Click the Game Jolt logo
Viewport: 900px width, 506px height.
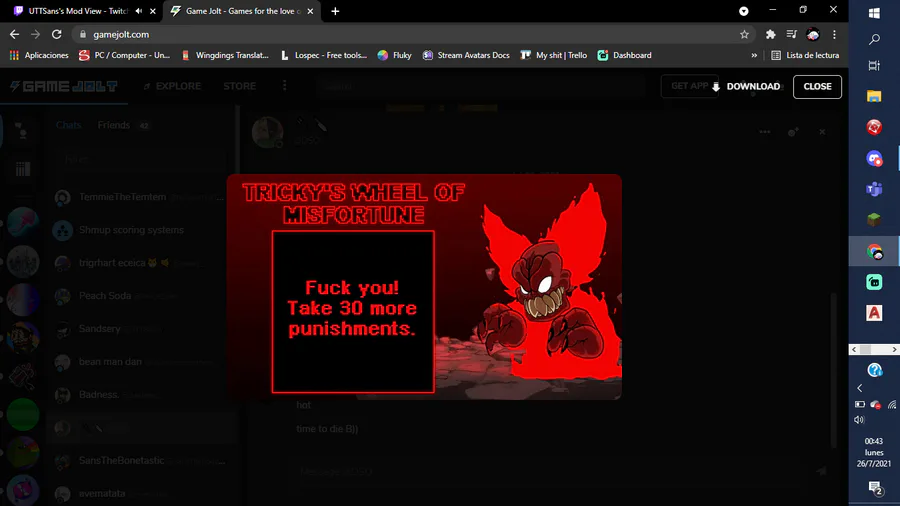[64, 86]
